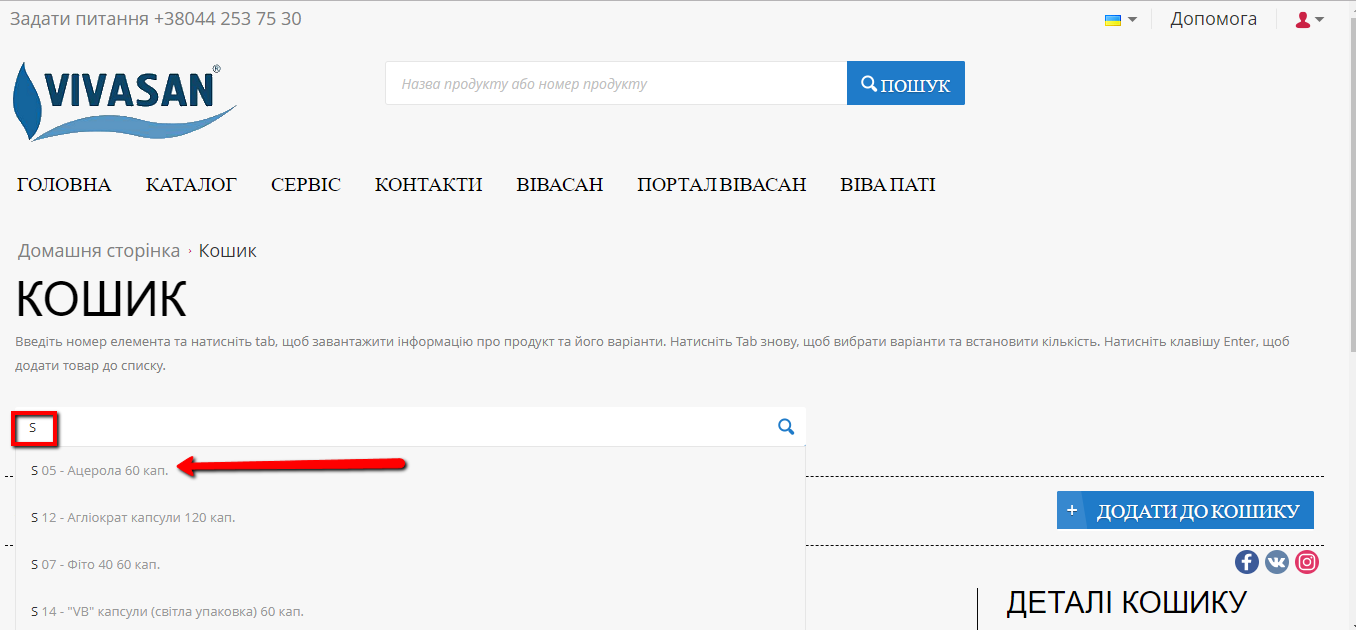Open the Facebook social icon
Image resolution: width=1356 pixels, height=630 pixels.
[x=1246, y=562]
